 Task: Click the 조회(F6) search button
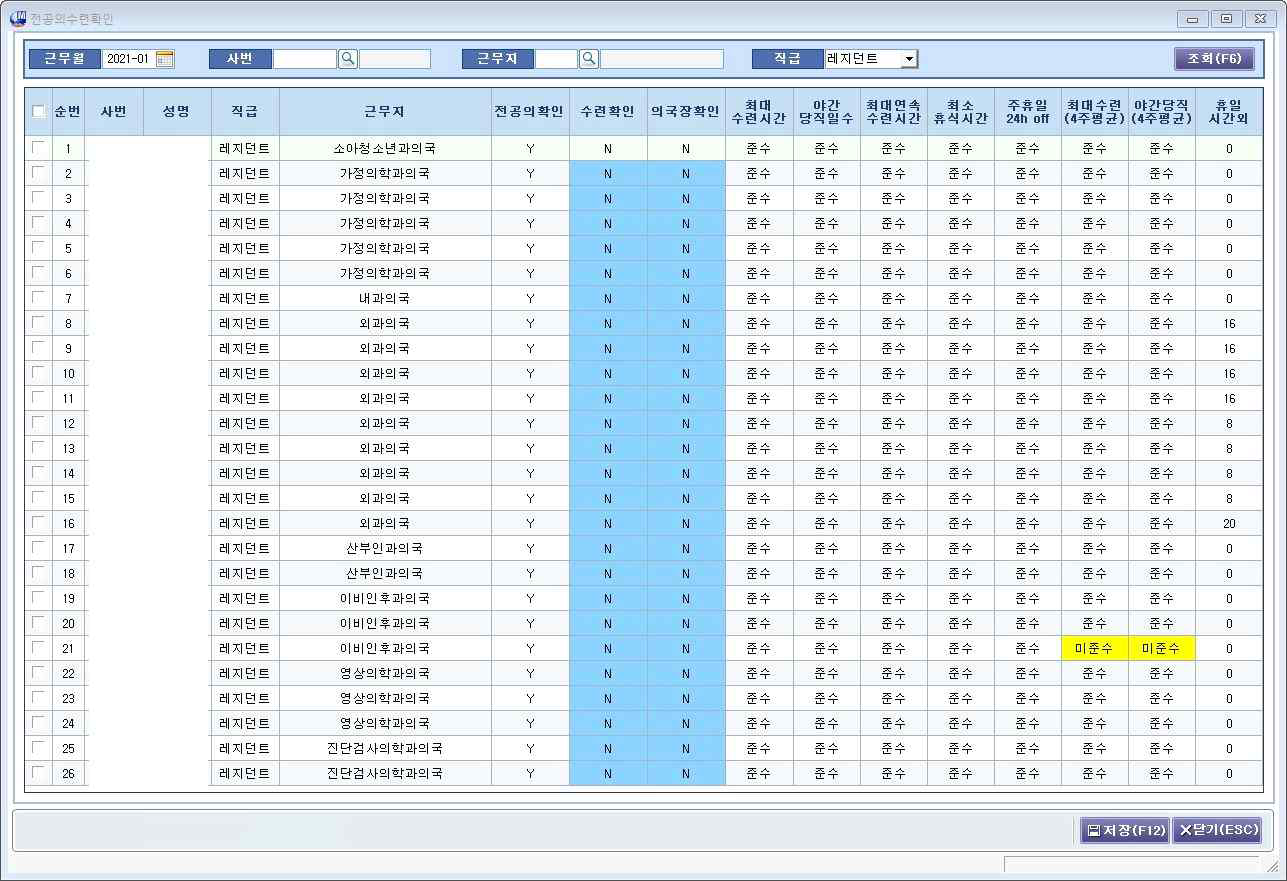point(1214,59)
